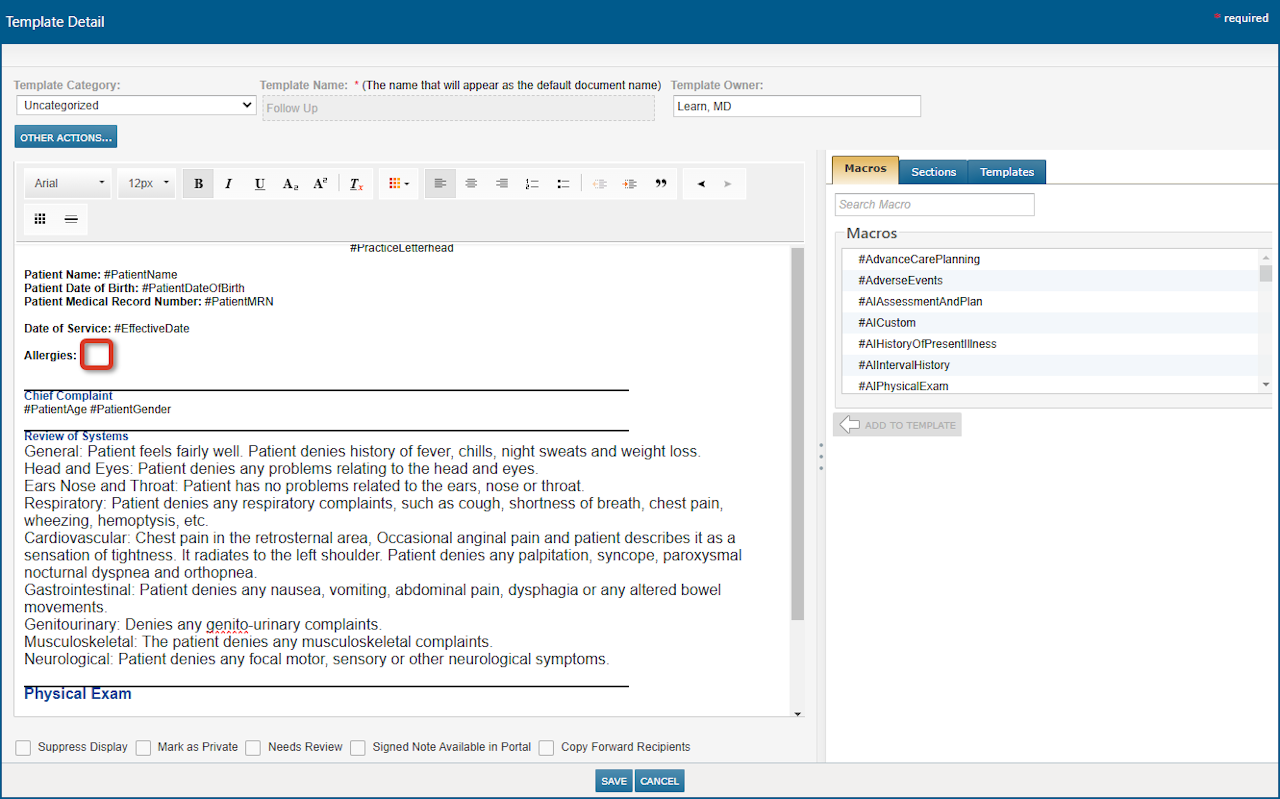Apply blockquote formatting in the toolbar

660,183
